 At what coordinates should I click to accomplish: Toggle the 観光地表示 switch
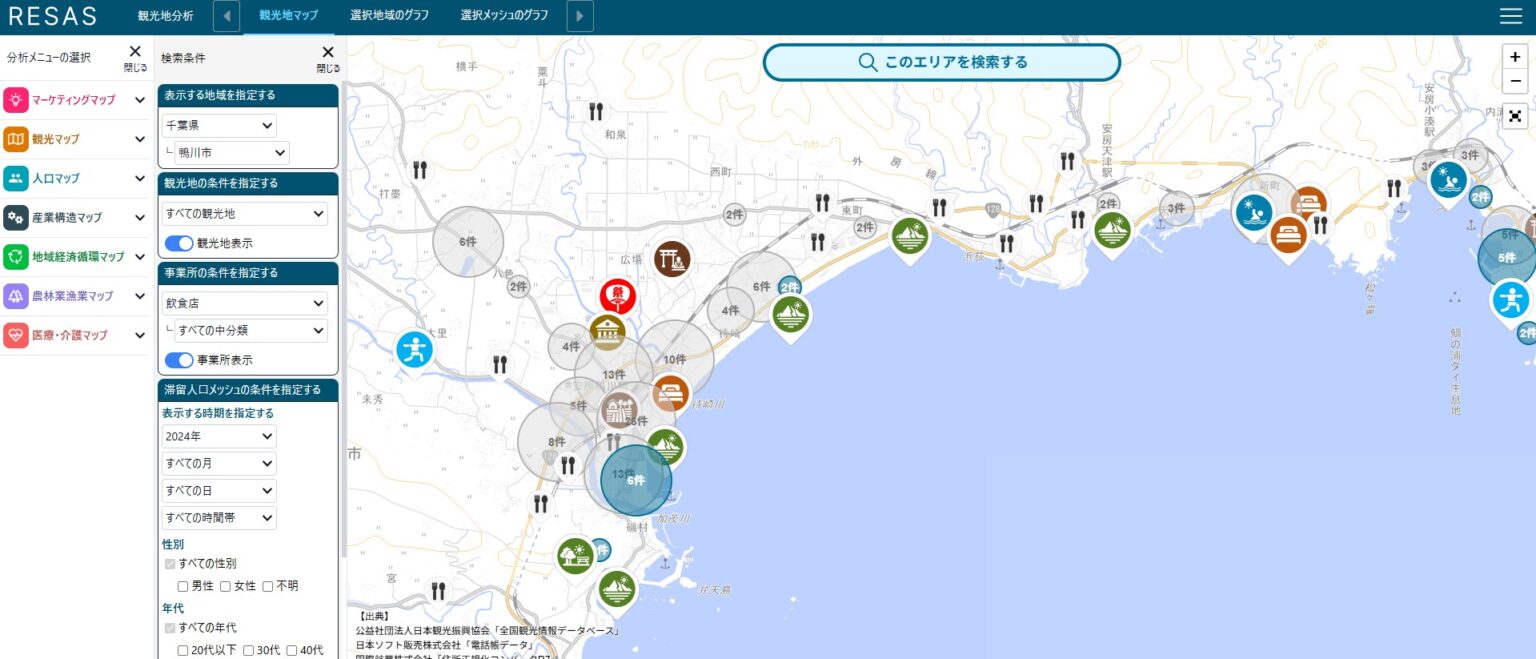[179, 243]
